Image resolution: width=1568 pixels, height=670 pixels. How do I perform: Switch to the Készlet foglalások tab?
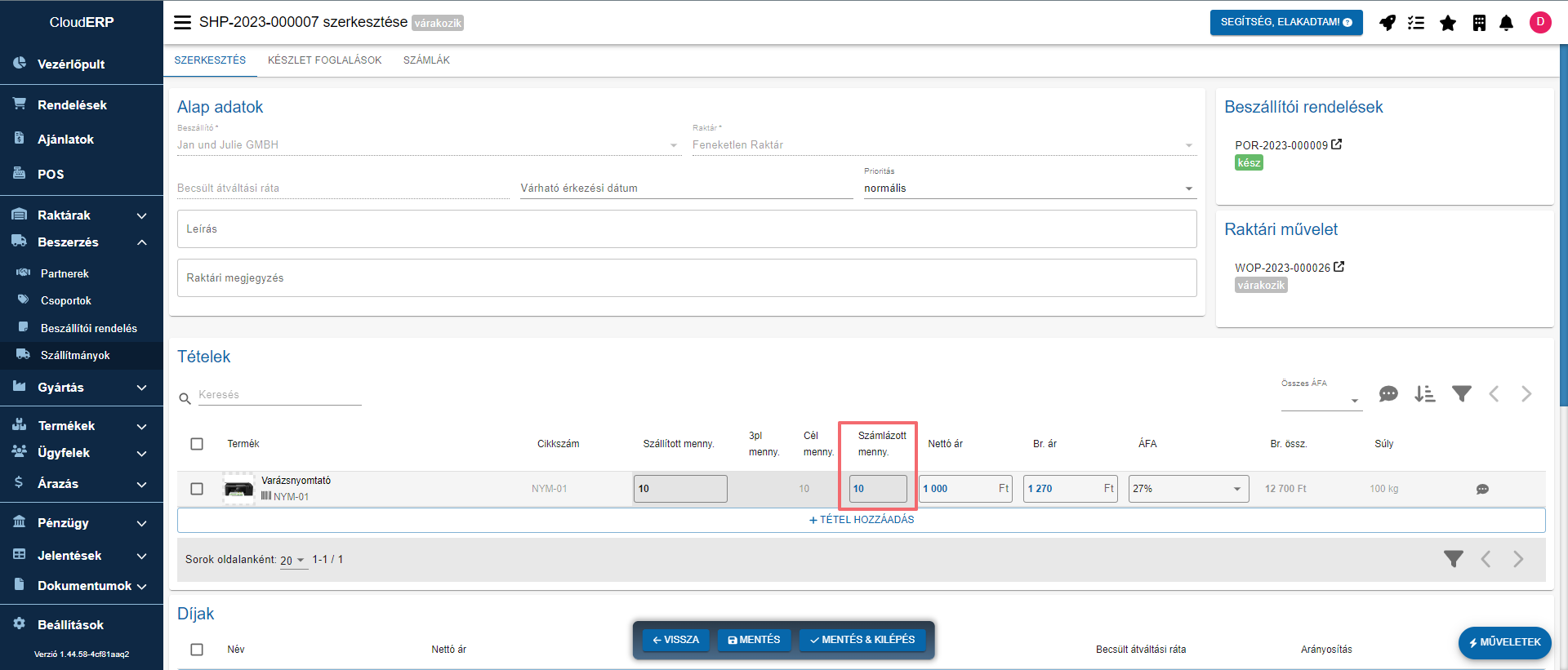(324, 60)
